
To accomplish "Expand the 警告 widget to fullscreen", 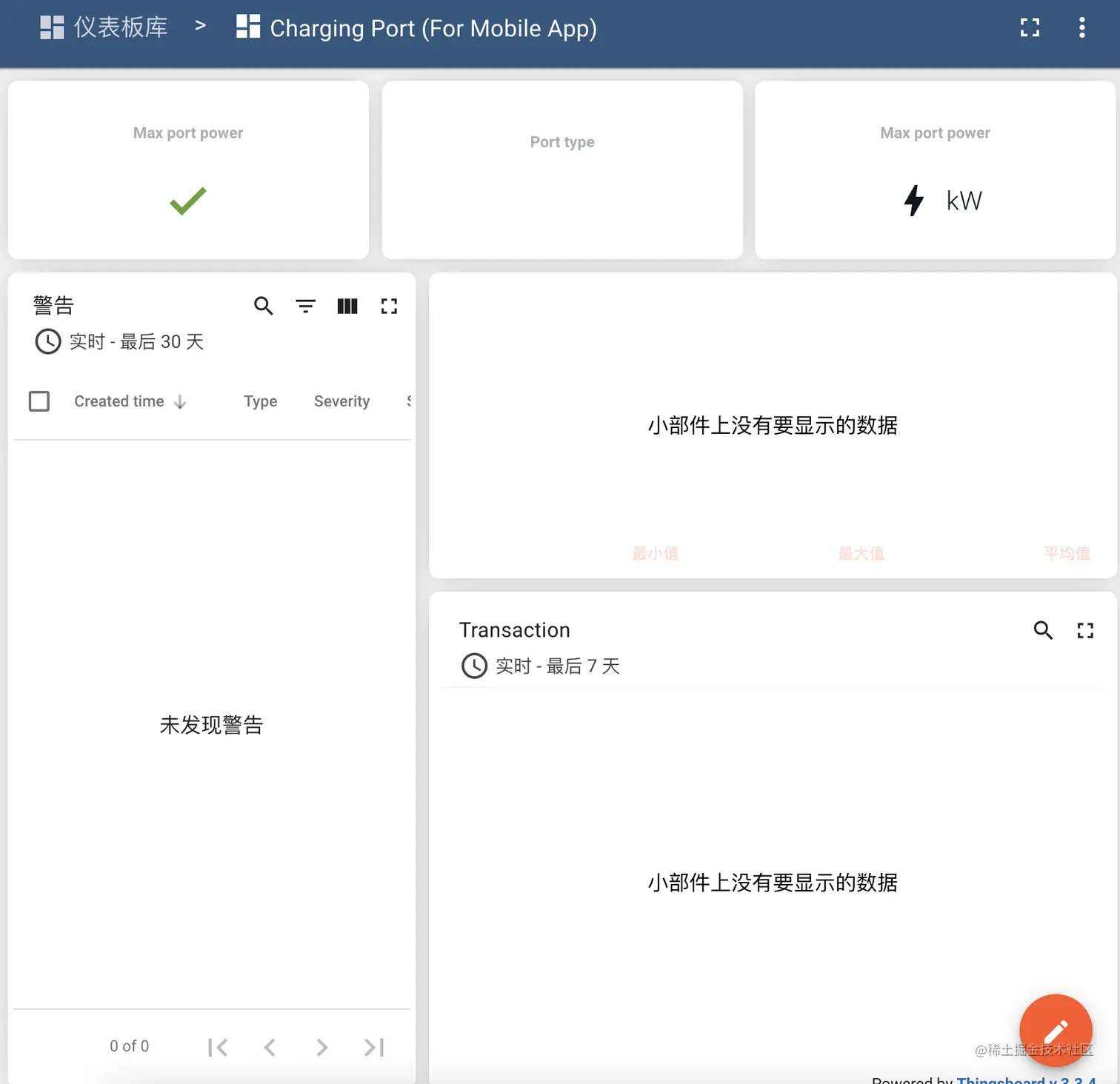I will pyautogui.click(x=389, y=306).
